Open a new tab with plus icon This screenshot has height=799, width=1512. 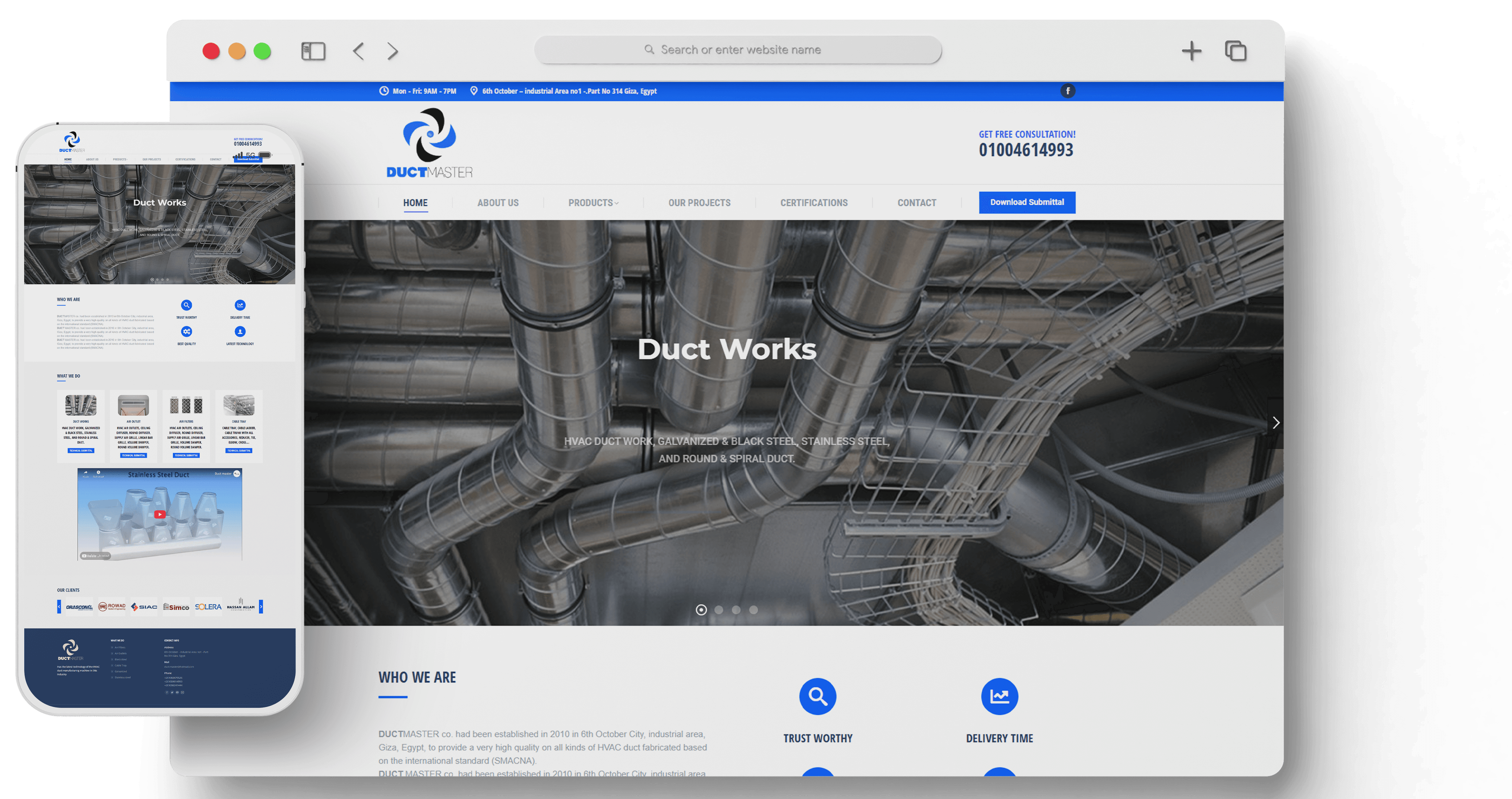1191,51
